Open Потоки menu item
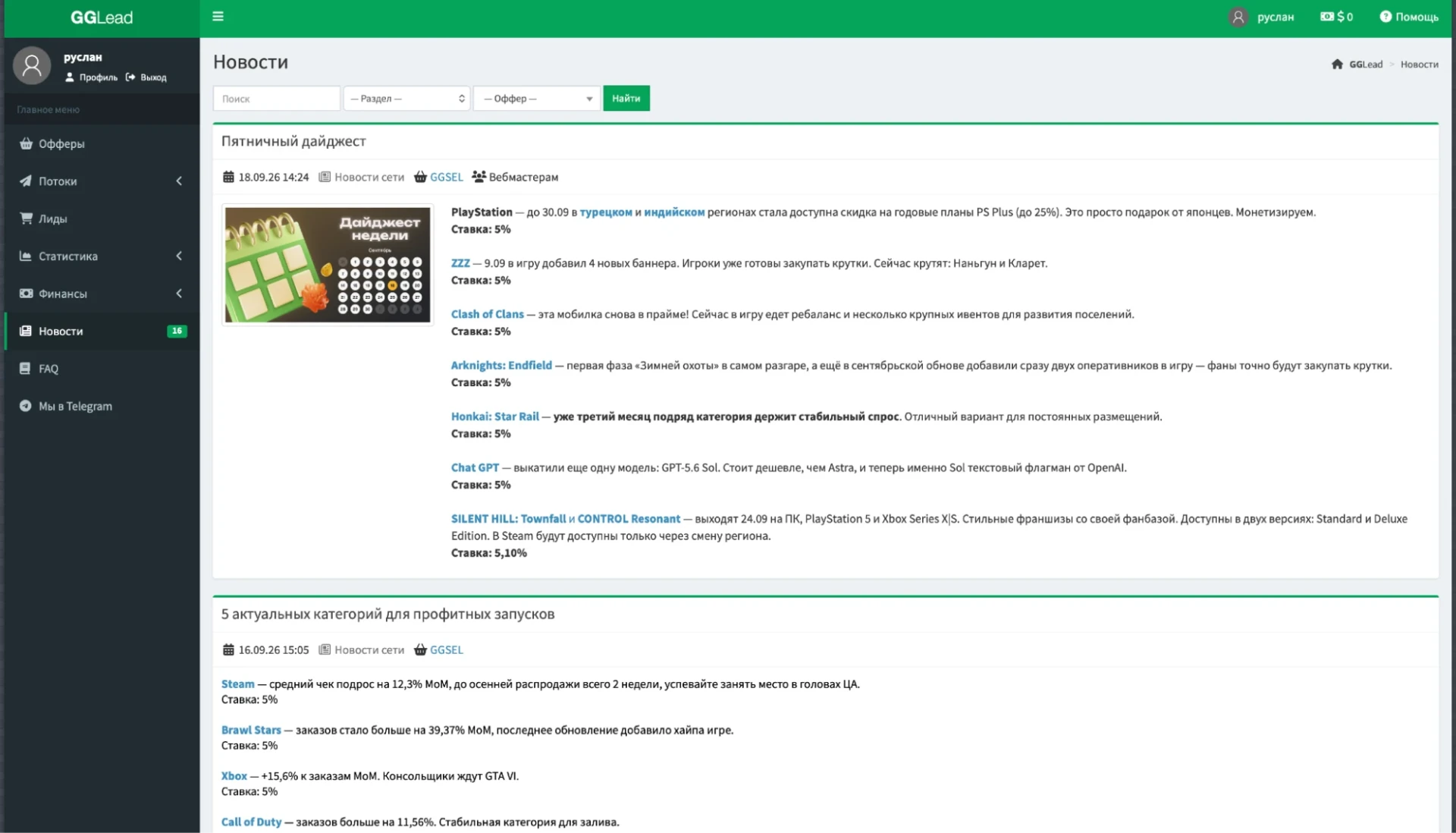This screenshot has width=1456, height=833. pyautogui.click(x=58, y=181)
